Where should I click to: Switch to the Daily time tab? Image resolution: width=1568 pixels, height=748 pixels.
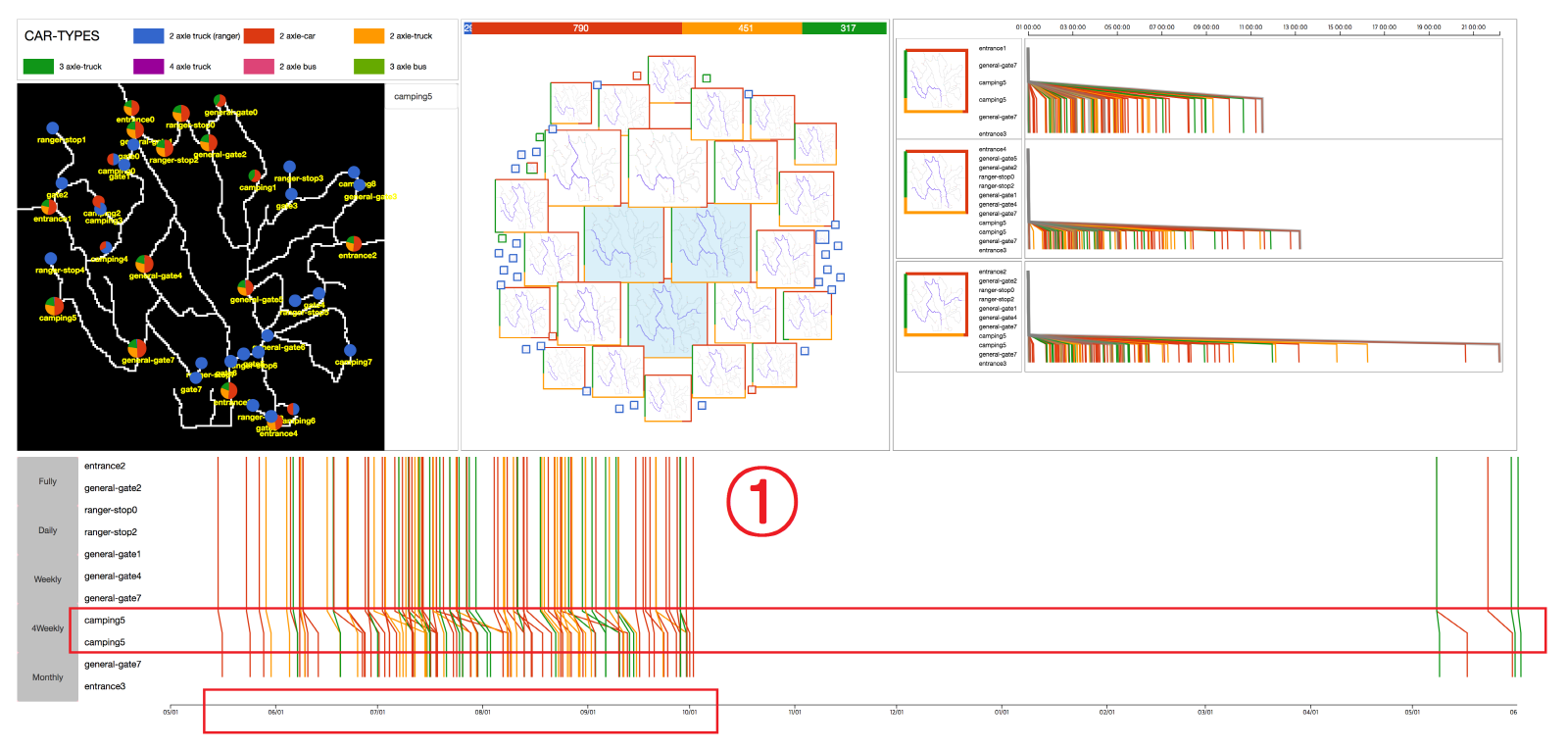coord(47,530)
